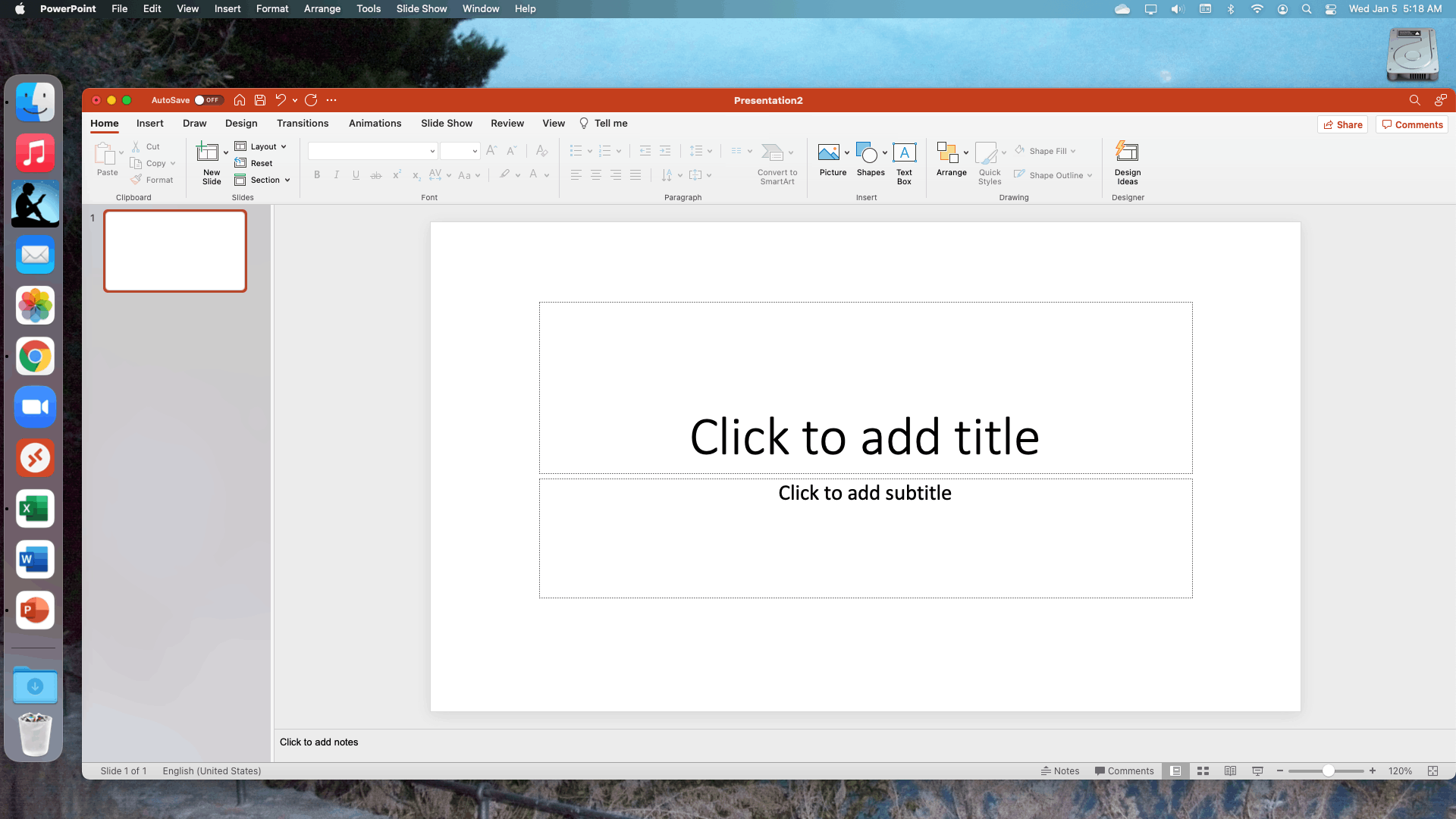
Task: Switch to the Transitions ribbon tab
Action: pos(303,124)
